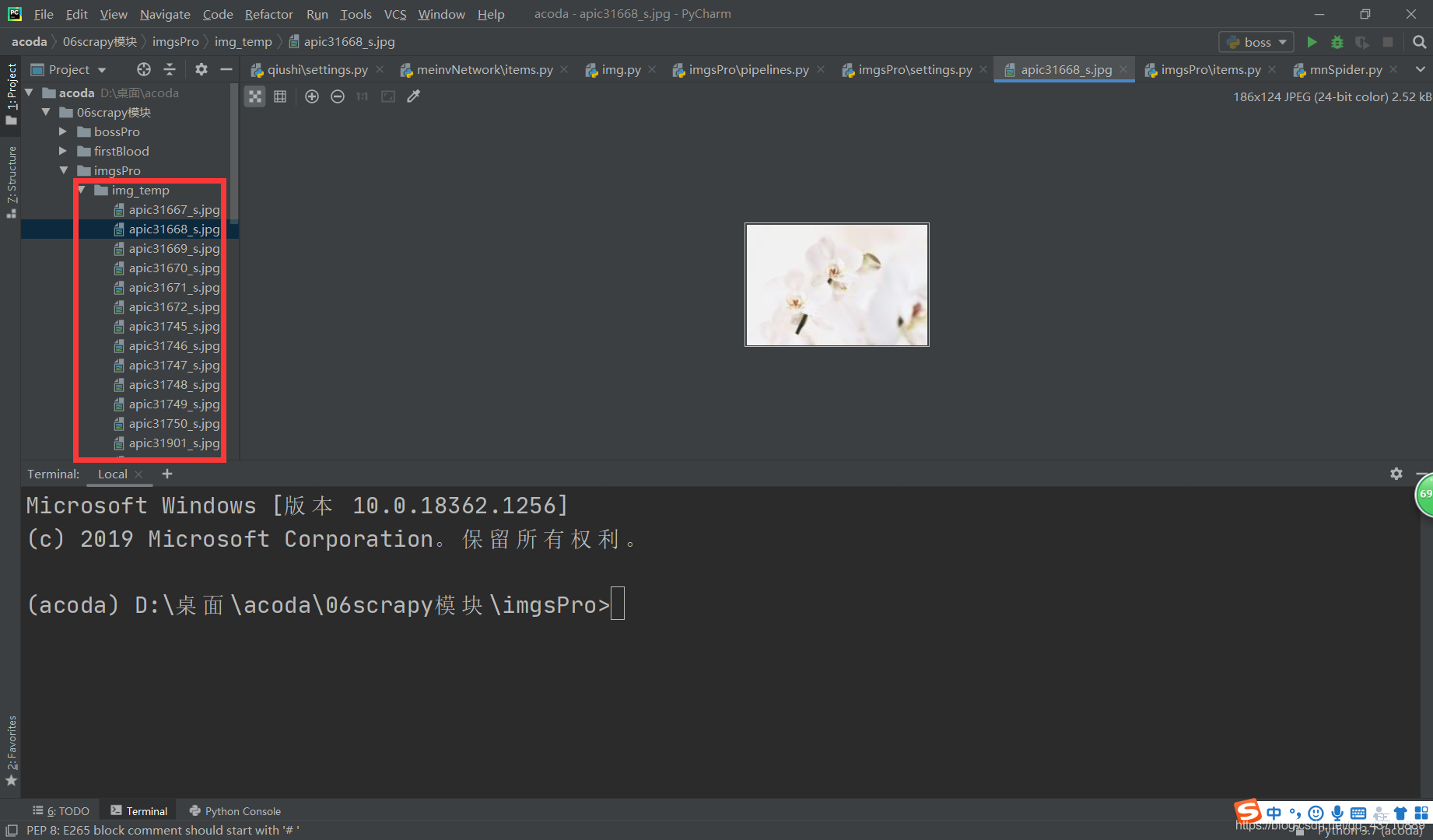Collapse the 06scrapy模块 folder

[x=46, y=112]
